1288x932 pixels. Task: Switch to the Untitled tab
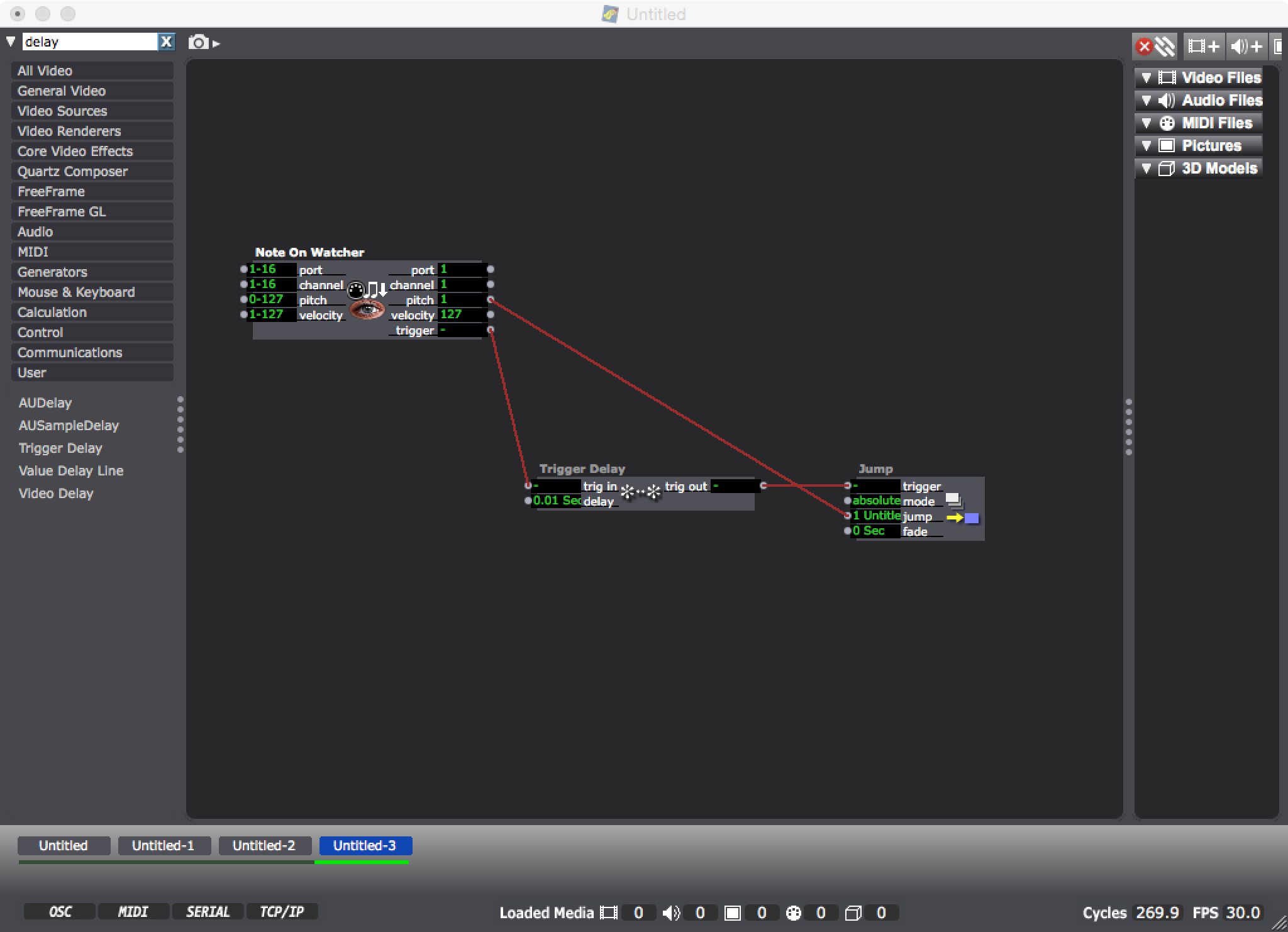tap(64, 845)
